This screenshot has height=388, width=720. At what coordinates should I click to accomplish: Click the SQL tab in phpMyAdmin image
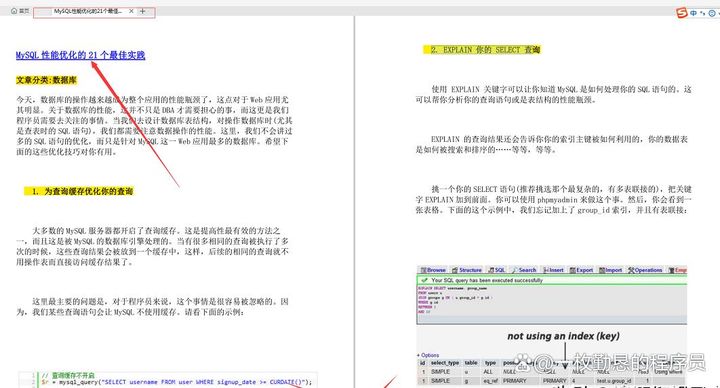[497, 270]
